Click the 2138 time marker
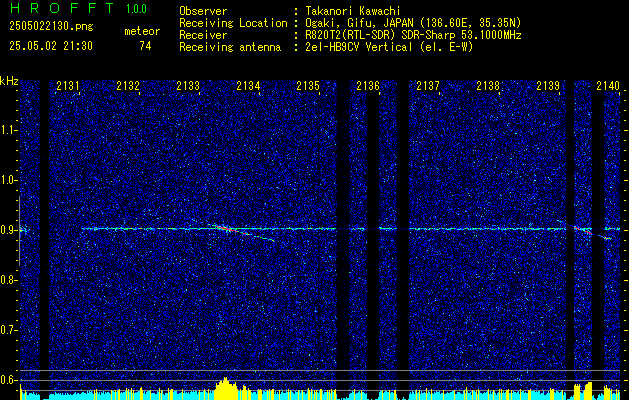Image resolution: width=629 pixels, height=400 pixels. tap(488, 86)
